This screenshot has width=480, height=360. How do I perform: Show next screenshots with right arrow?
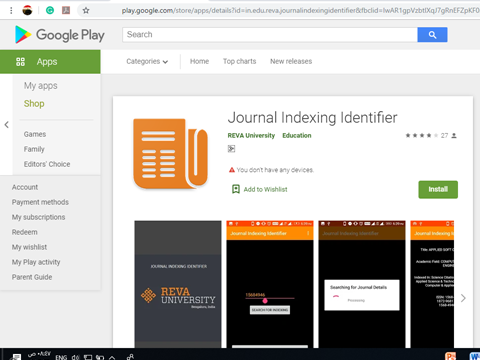tap(463, 298)
